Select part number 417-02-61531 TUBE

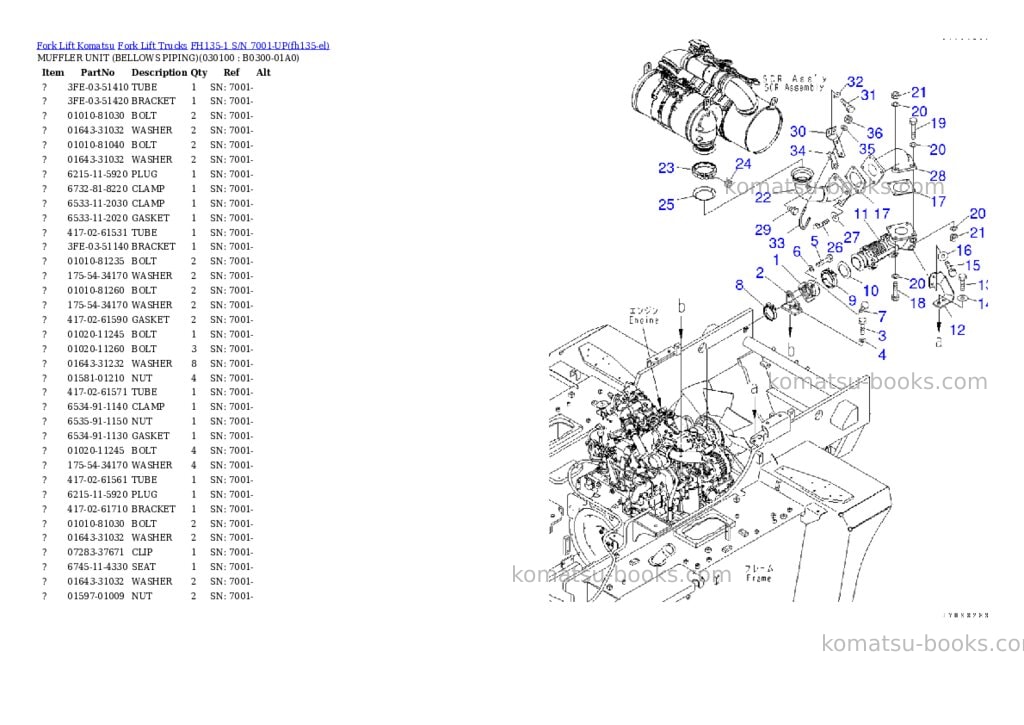point(112,233)
